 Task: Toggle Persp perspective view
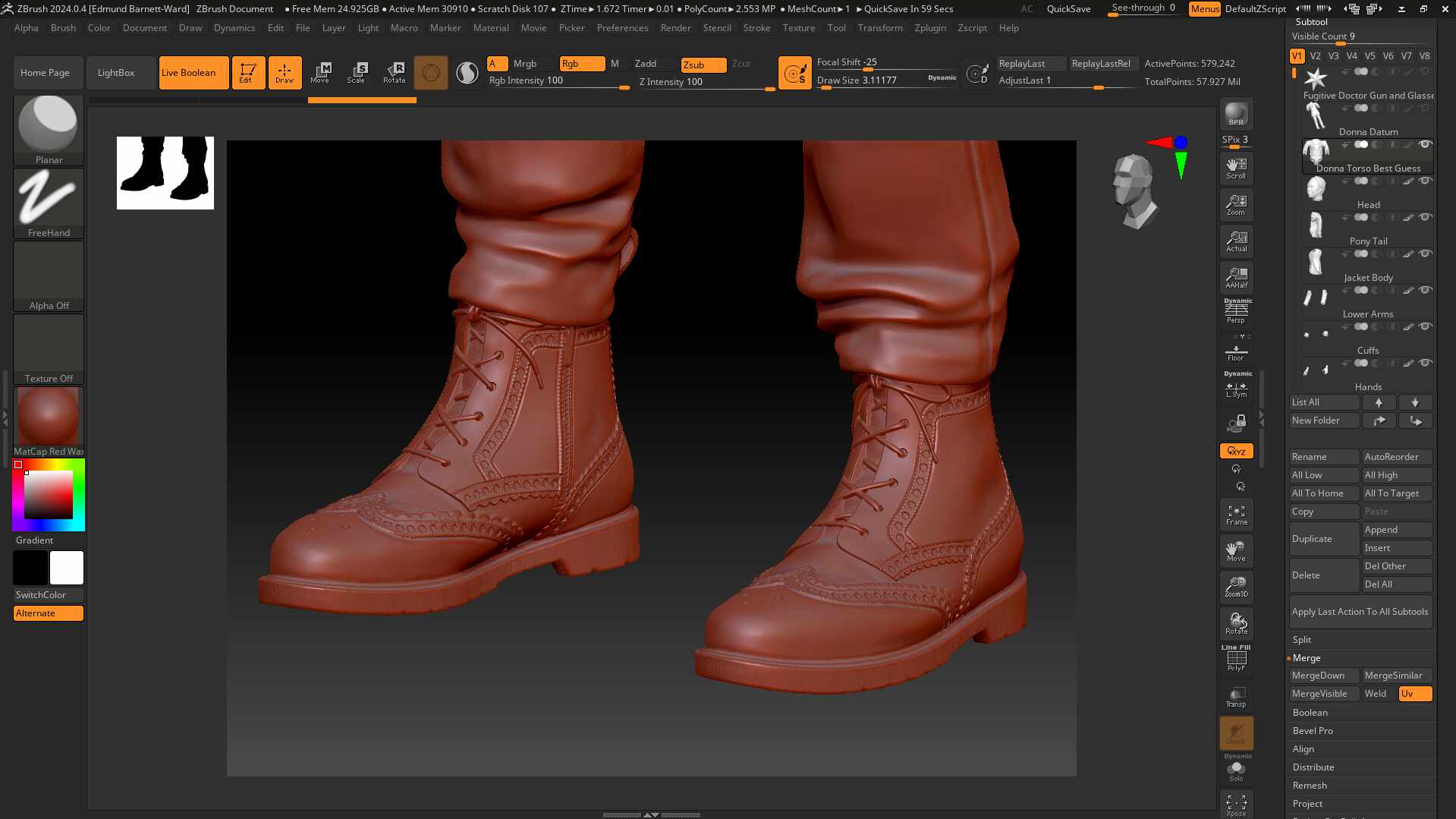(x=1236, y=311)
